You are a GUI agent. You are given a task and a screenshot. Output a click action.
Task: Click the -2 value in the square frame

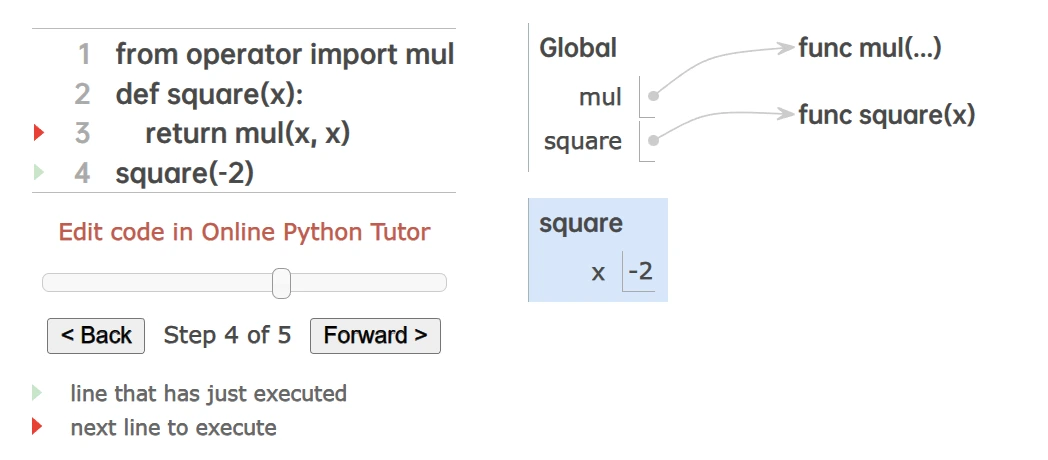pos(640,271)
